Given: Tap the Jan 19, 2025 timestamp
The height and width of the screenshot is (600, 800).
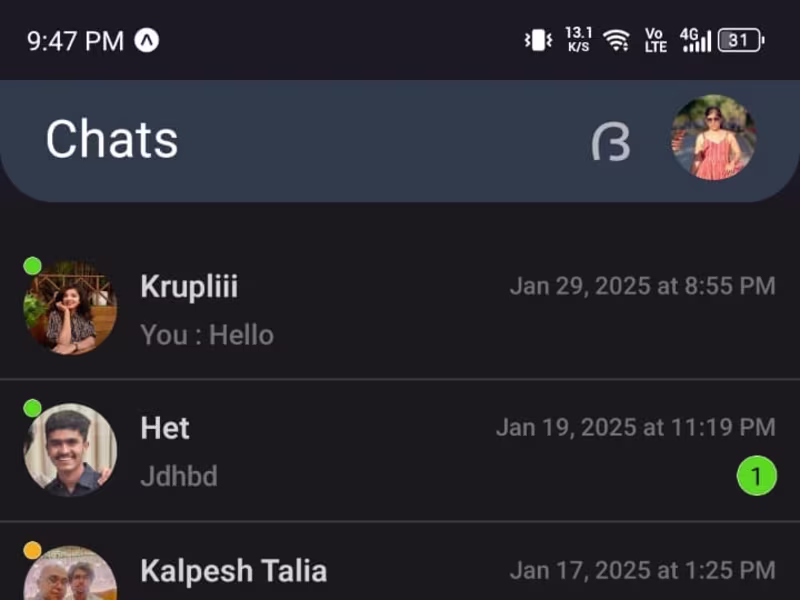Looking at the screenshot, I should pyautogui.click(x=635, y=428).
